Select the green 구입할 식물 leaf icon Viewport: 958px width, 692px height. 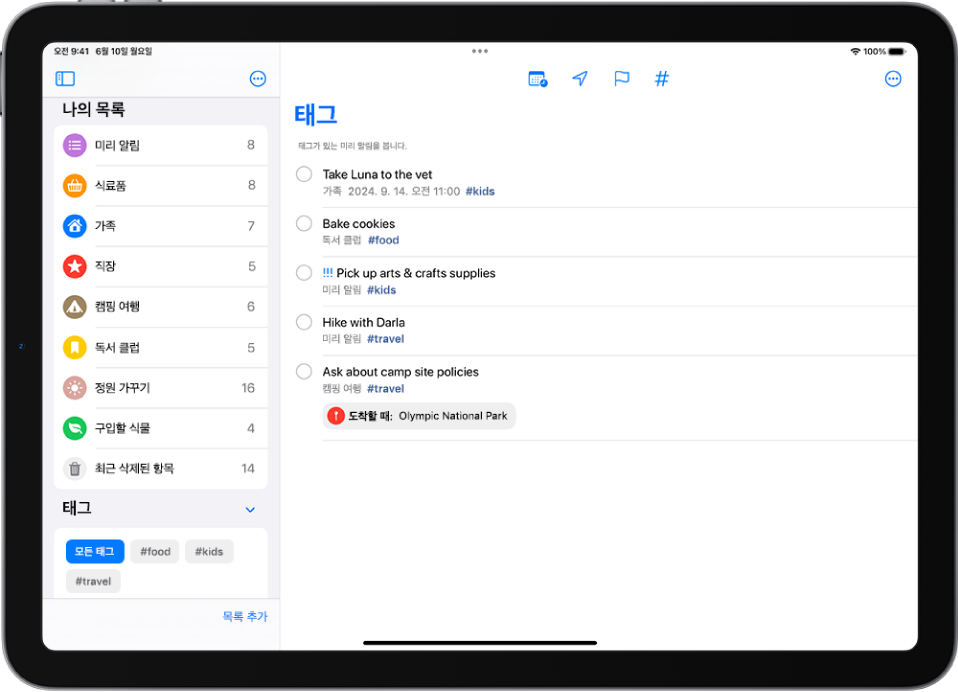click(x=75, y=428)
